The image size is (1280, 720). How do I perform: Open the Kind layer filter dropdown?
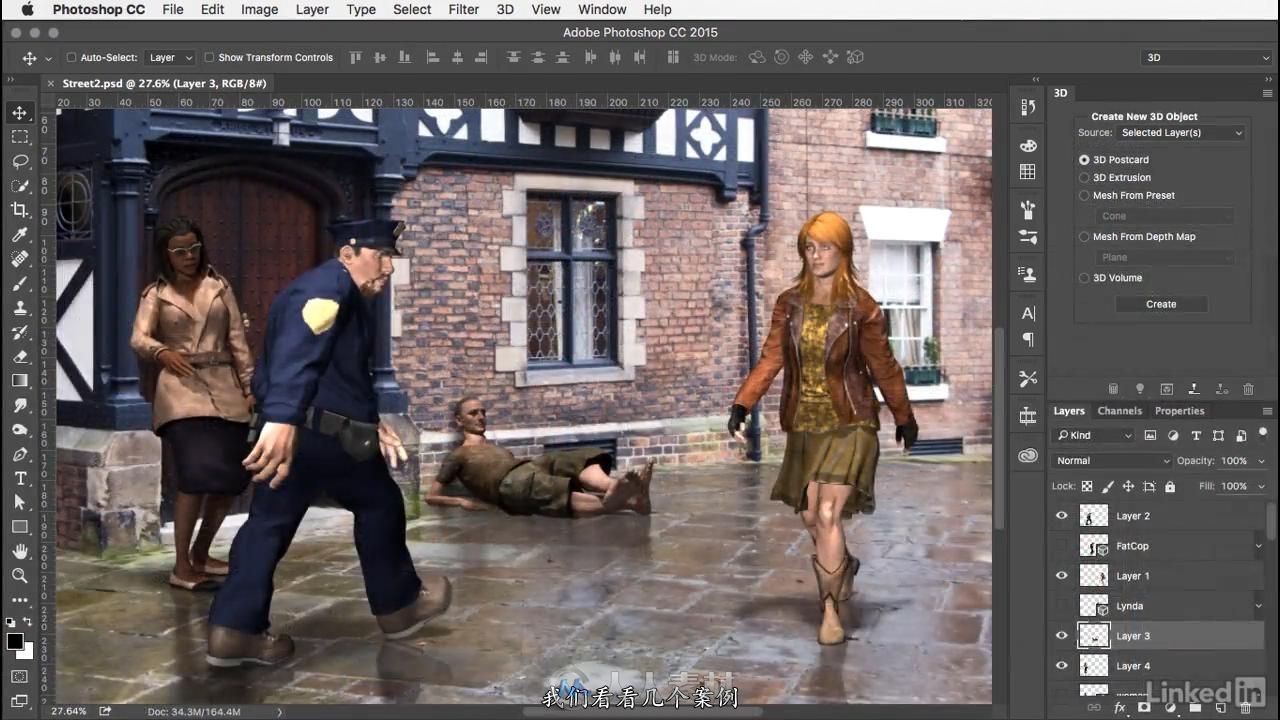1093,435
